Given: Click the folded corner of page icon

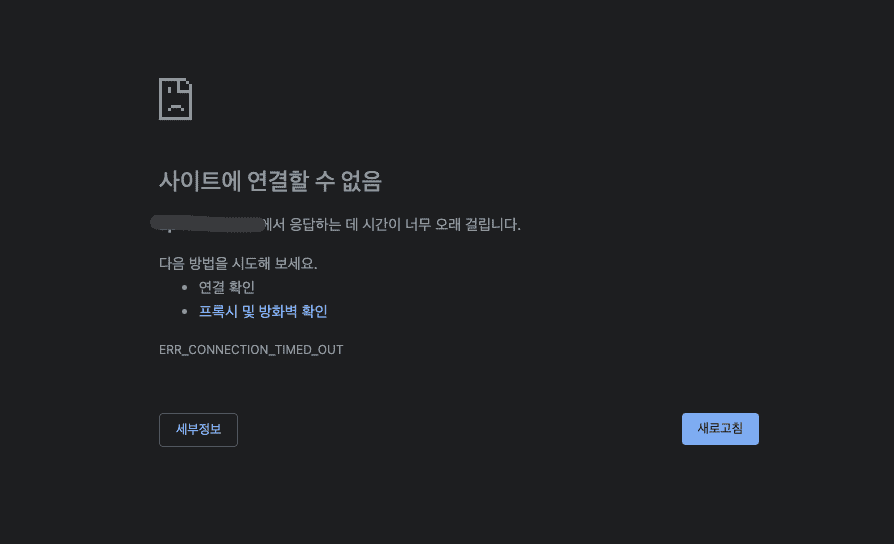Looking at the screenshot, I should point(185,85).
